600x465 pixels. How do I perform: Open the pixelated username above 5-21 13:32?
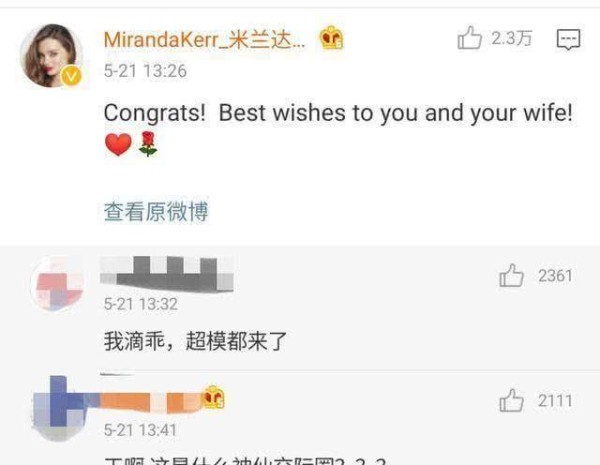pyautogui.click(x=167, y=274)
